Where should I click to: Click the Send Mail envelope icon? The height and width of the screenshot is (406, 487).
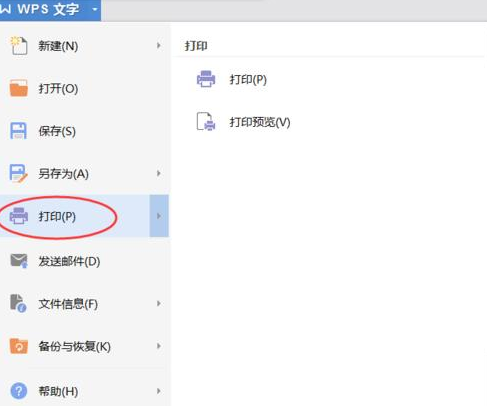(19, 261)
